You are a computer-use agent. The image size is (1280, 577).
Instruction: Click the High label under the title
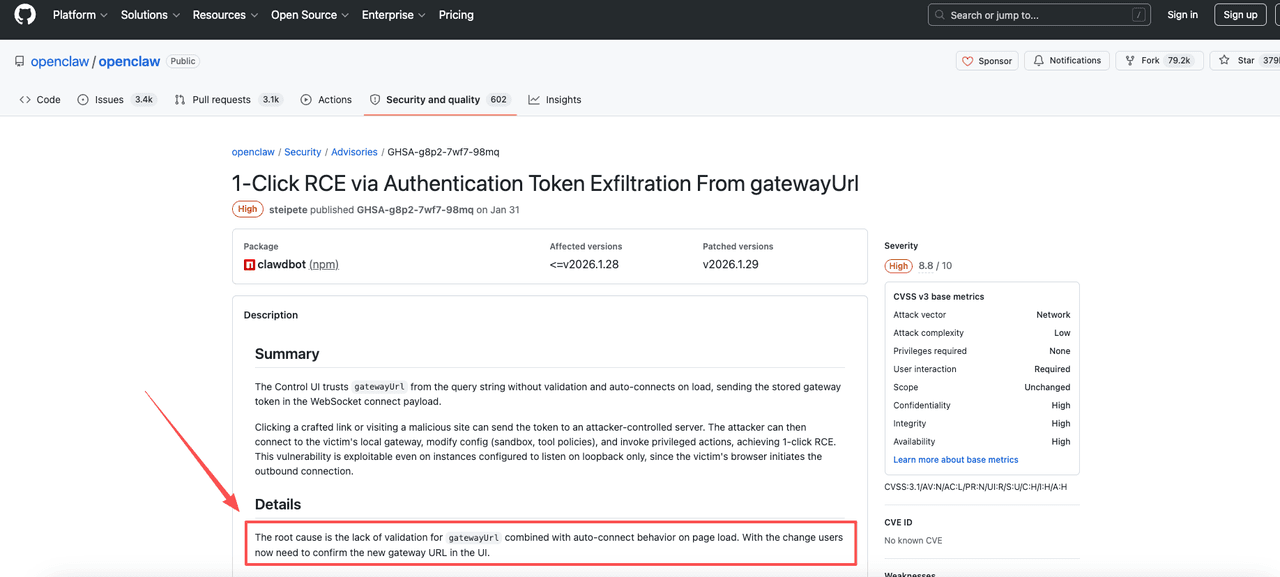(247, 210)
